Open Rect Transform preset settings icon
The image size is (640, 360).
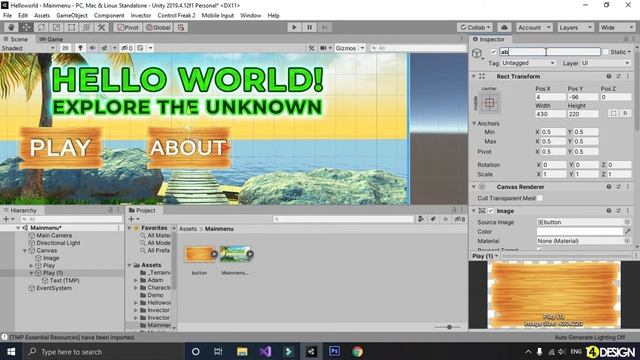tap(618, 76)
